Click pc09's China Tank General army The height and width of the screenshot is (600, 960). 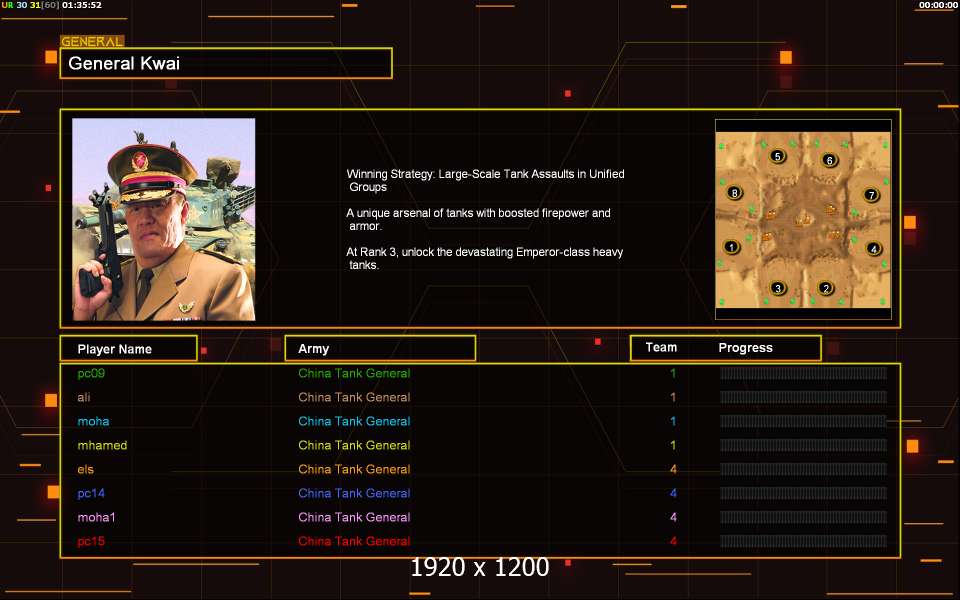[x=354, y=373]
